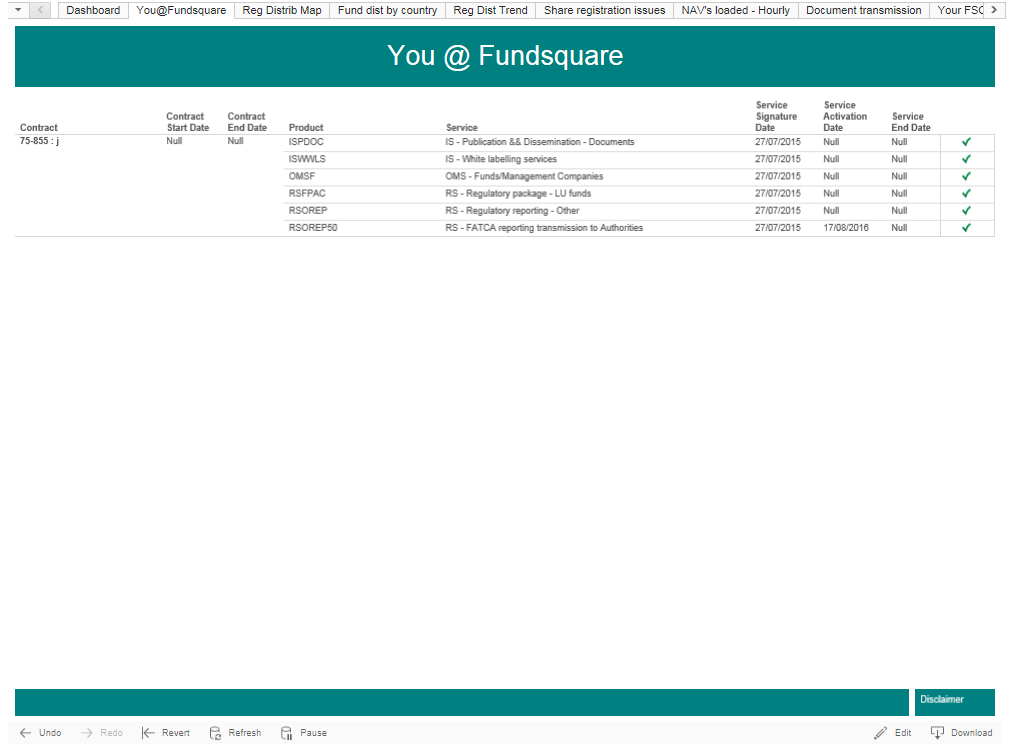Select the NAV's loaded - Hourly tab
Screen dimensions: 1009x755
[x=735, y=10]
